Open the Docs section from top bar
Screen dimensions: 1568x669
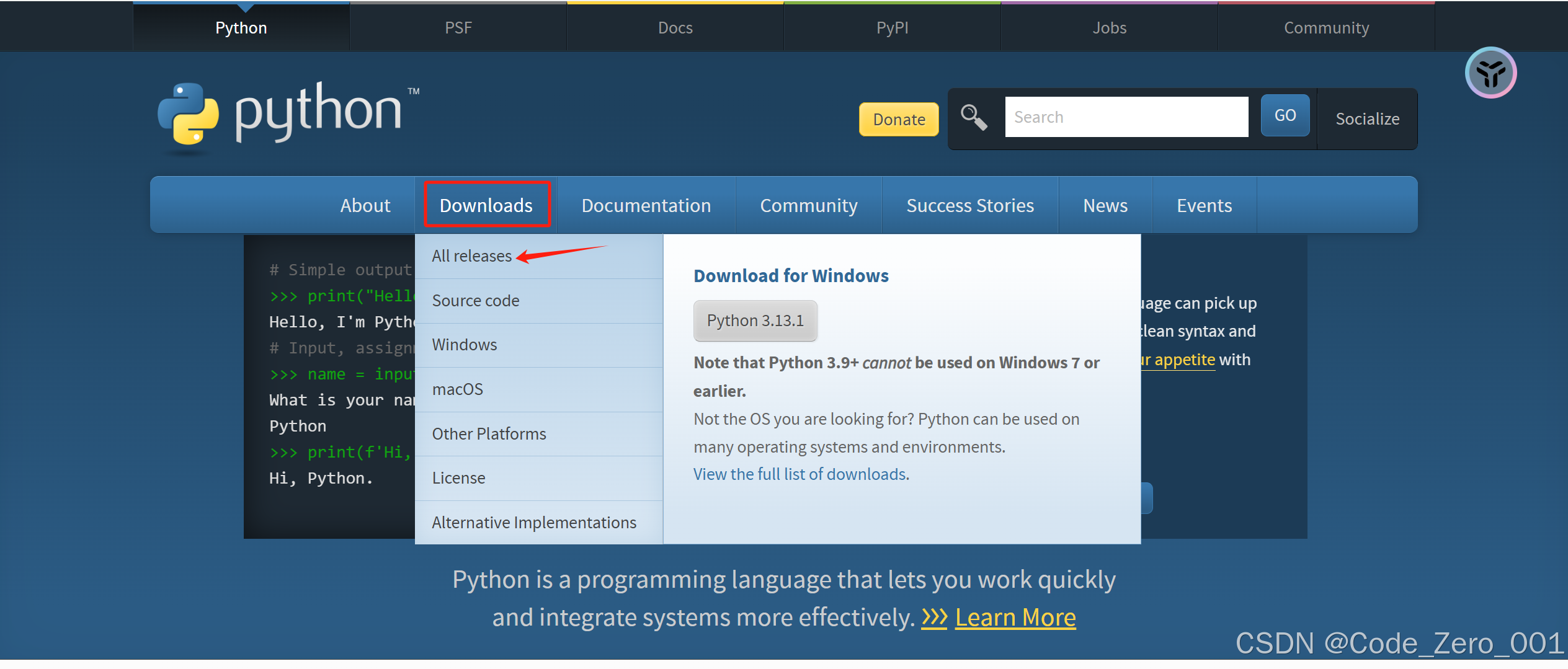click(x=675, y=27)
